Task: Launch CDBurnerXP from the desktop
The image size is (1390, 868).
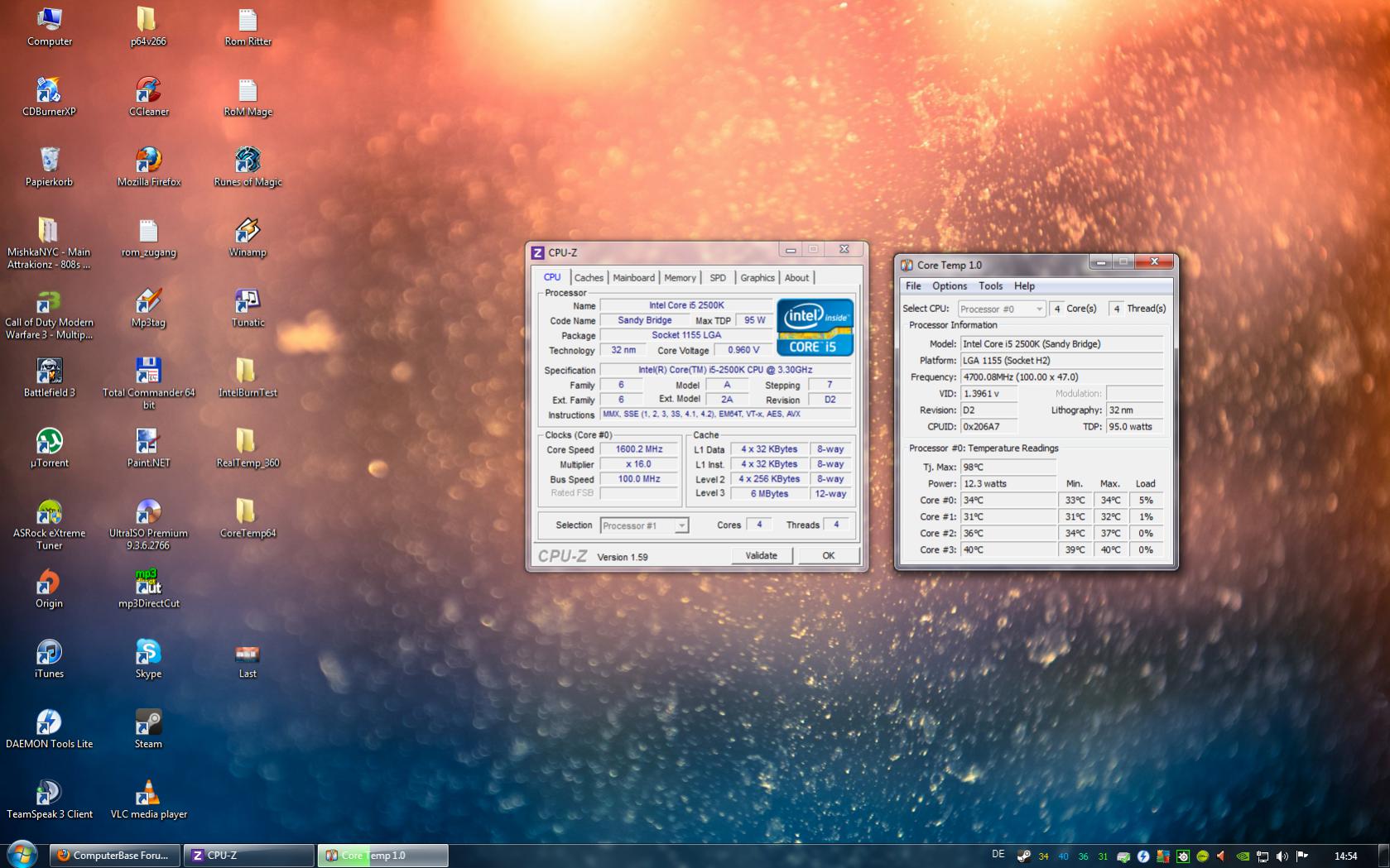Action: (x=50, y=97)
